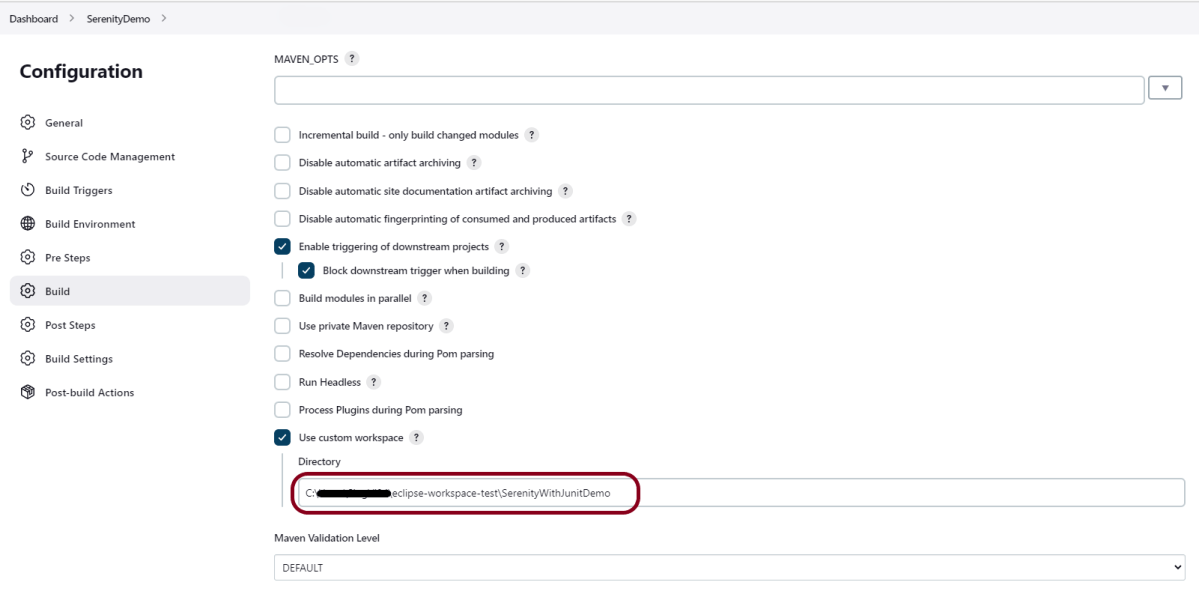Open help icon next to MAVEN_OPTS
This screenshot has width=1199, height=594.
351,59
